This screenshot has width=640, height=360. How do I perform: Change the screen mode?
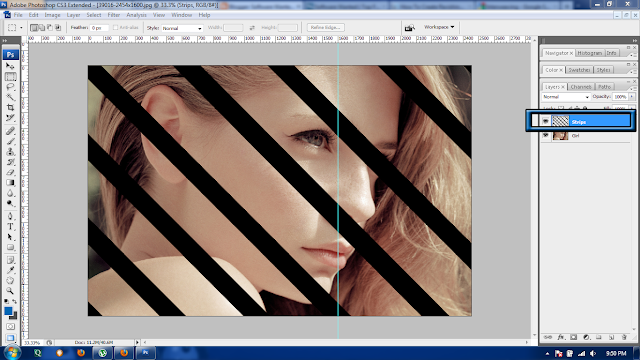(10, 338)
